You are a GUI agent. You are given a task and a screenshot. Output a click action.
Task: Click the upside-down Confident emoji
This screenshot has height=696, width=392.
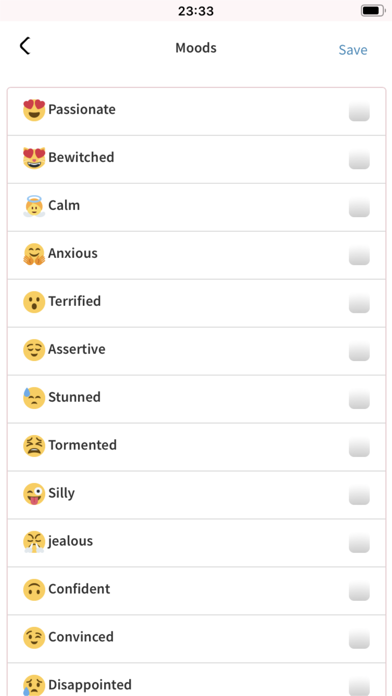tap(34, 589)
